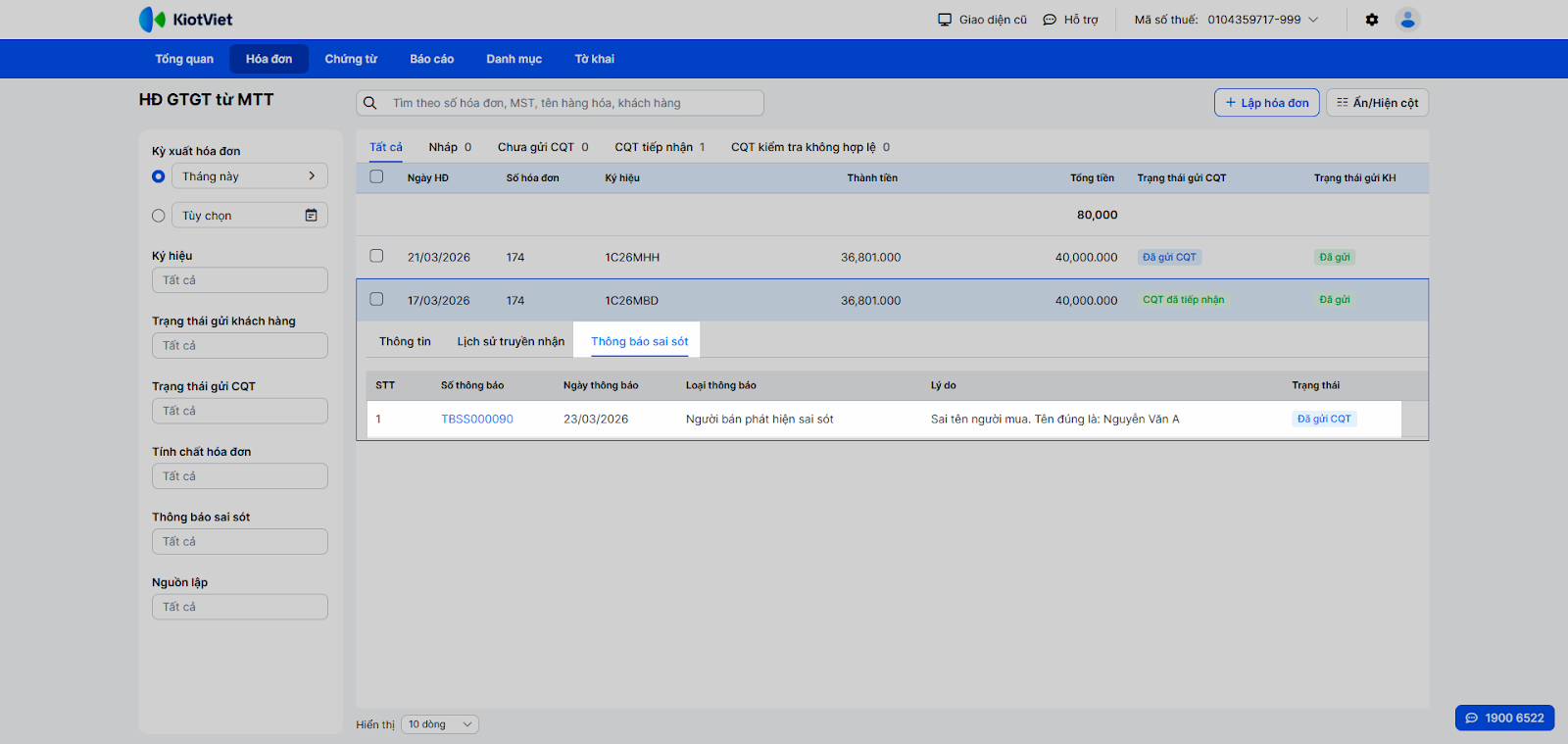
Task: Open calendar picker in Tùy chọn
Action: click(311, 216)
